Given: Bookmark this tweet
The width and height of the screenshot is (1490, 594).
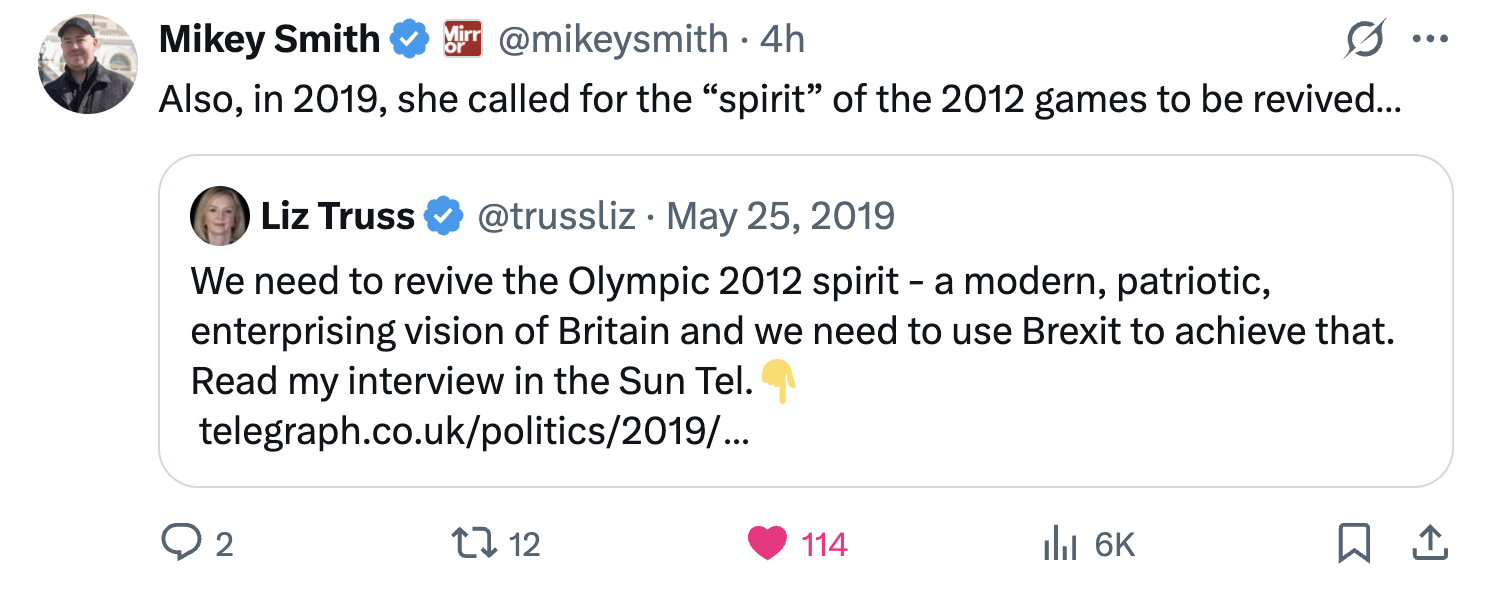Looking at the screenshot, I should click(1353, 544).
